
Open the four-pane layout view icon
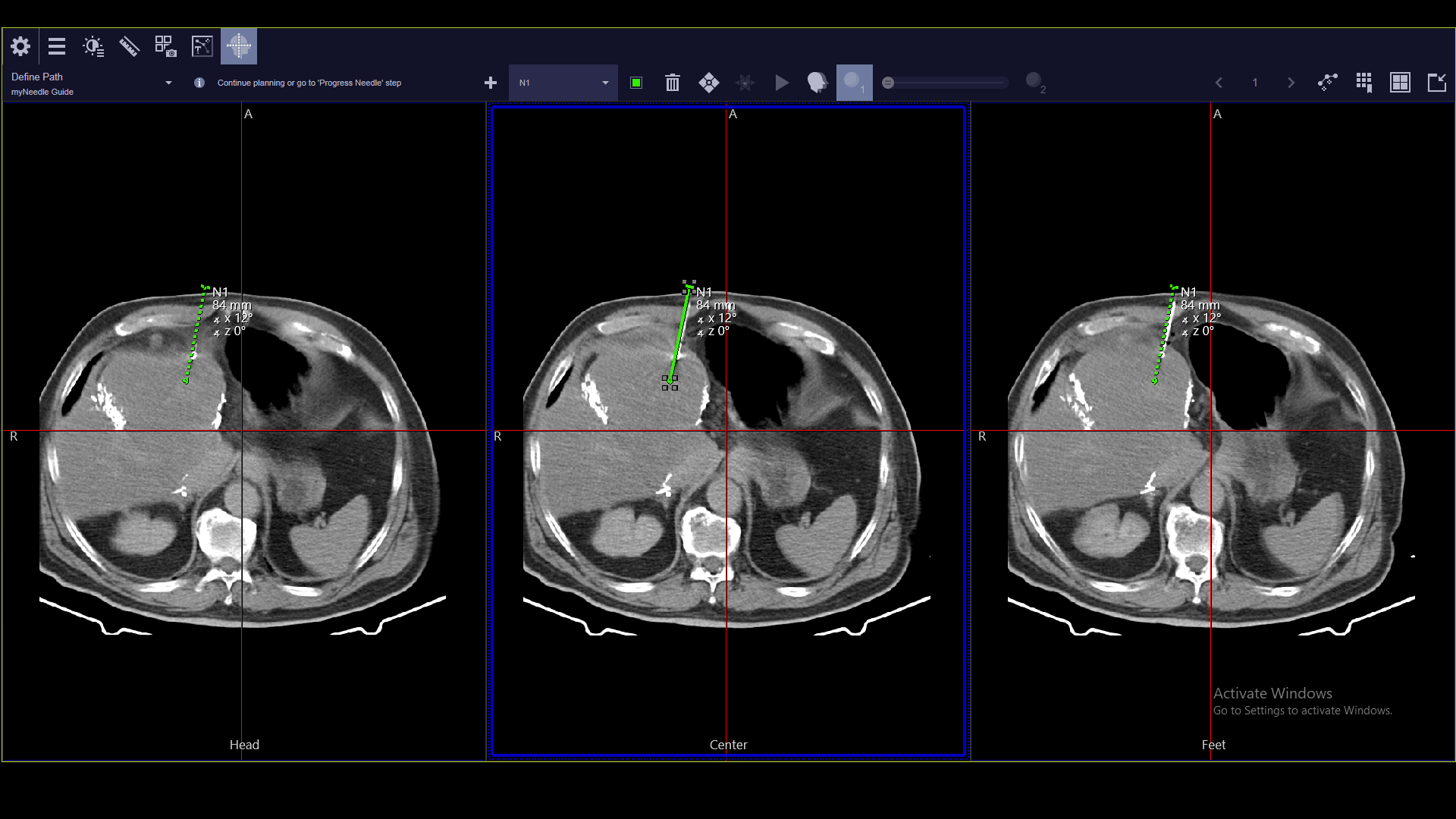pyautogui.click(x=1400, y=83)
